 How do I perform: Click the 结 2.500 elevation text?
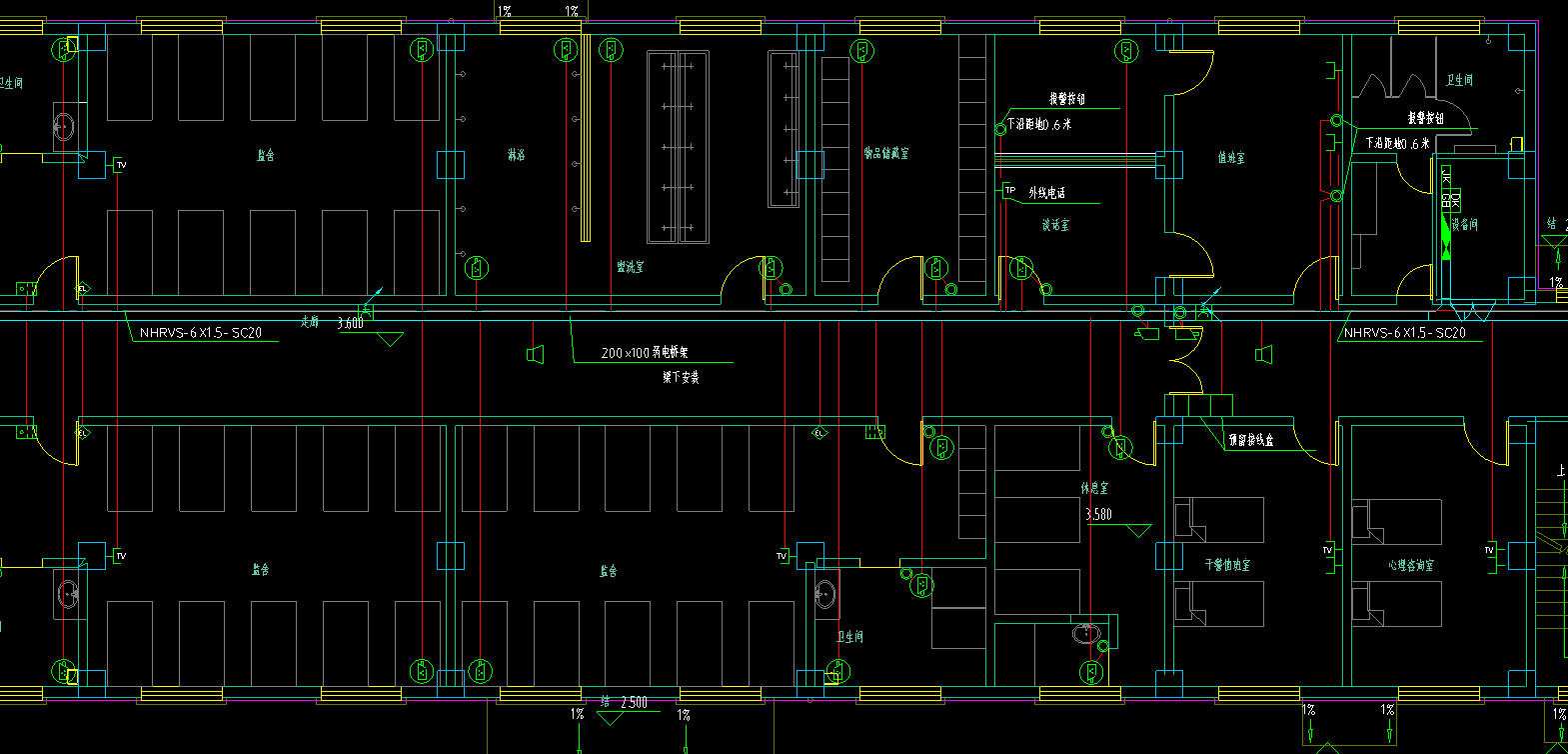pyautogui.click(x=624, y=703)
